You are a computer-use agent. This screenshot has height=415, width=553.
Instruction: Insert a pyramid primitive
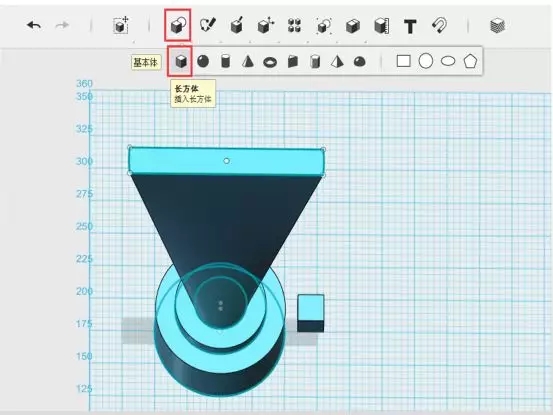(x=337, y=62)
